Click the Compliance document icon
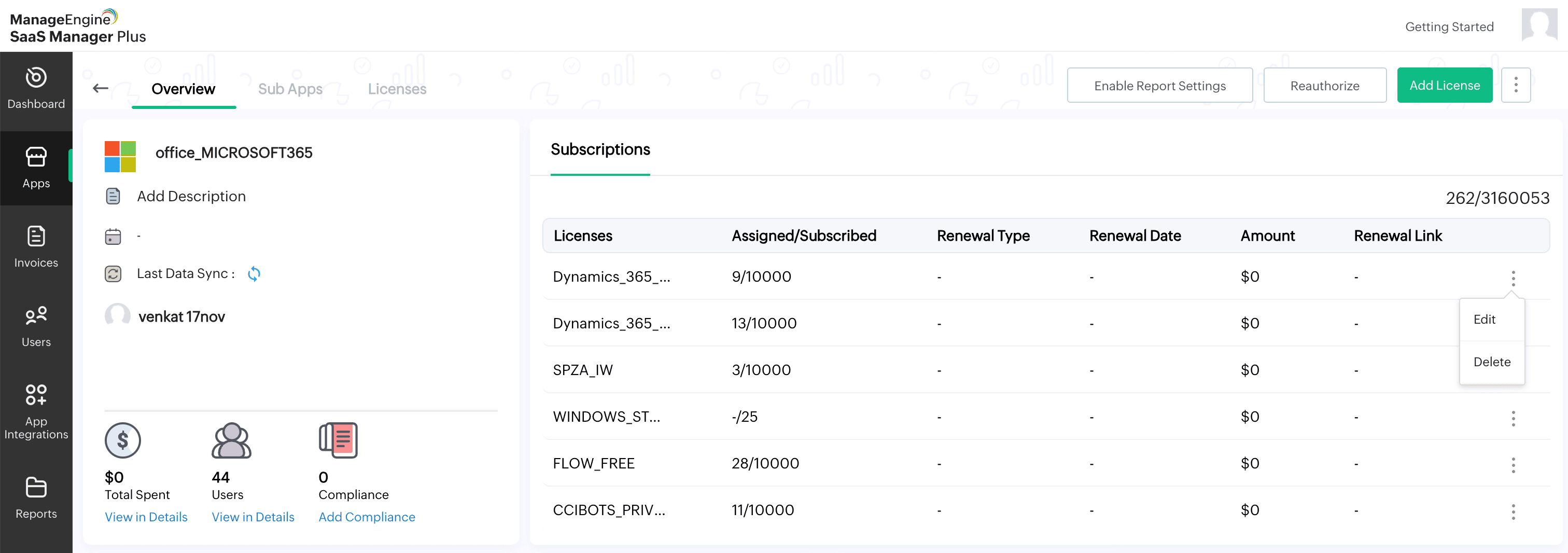 [338, 440]
